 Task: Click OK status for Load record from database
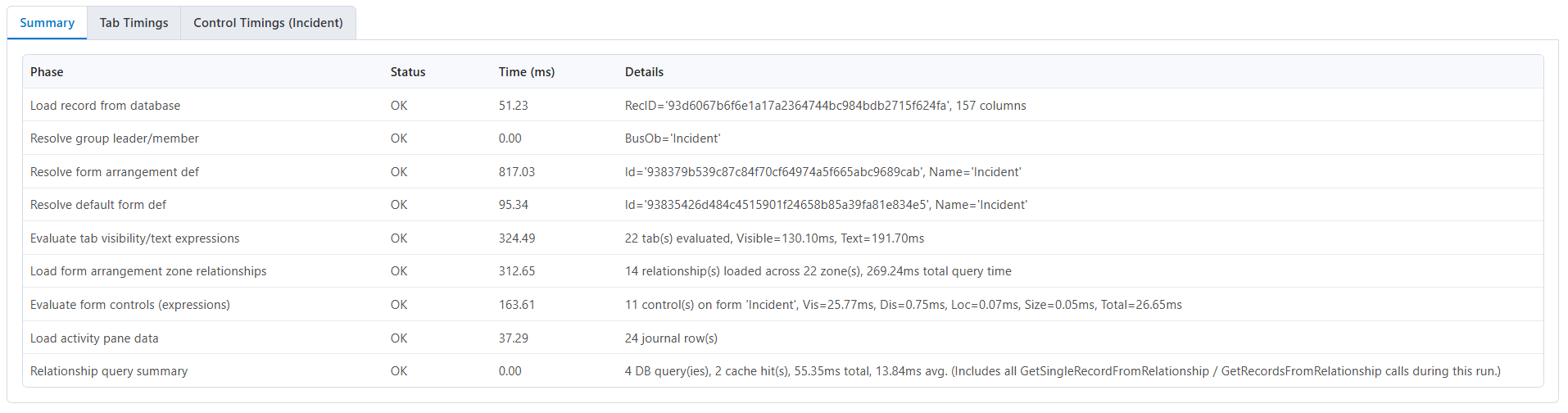[399, 106]
